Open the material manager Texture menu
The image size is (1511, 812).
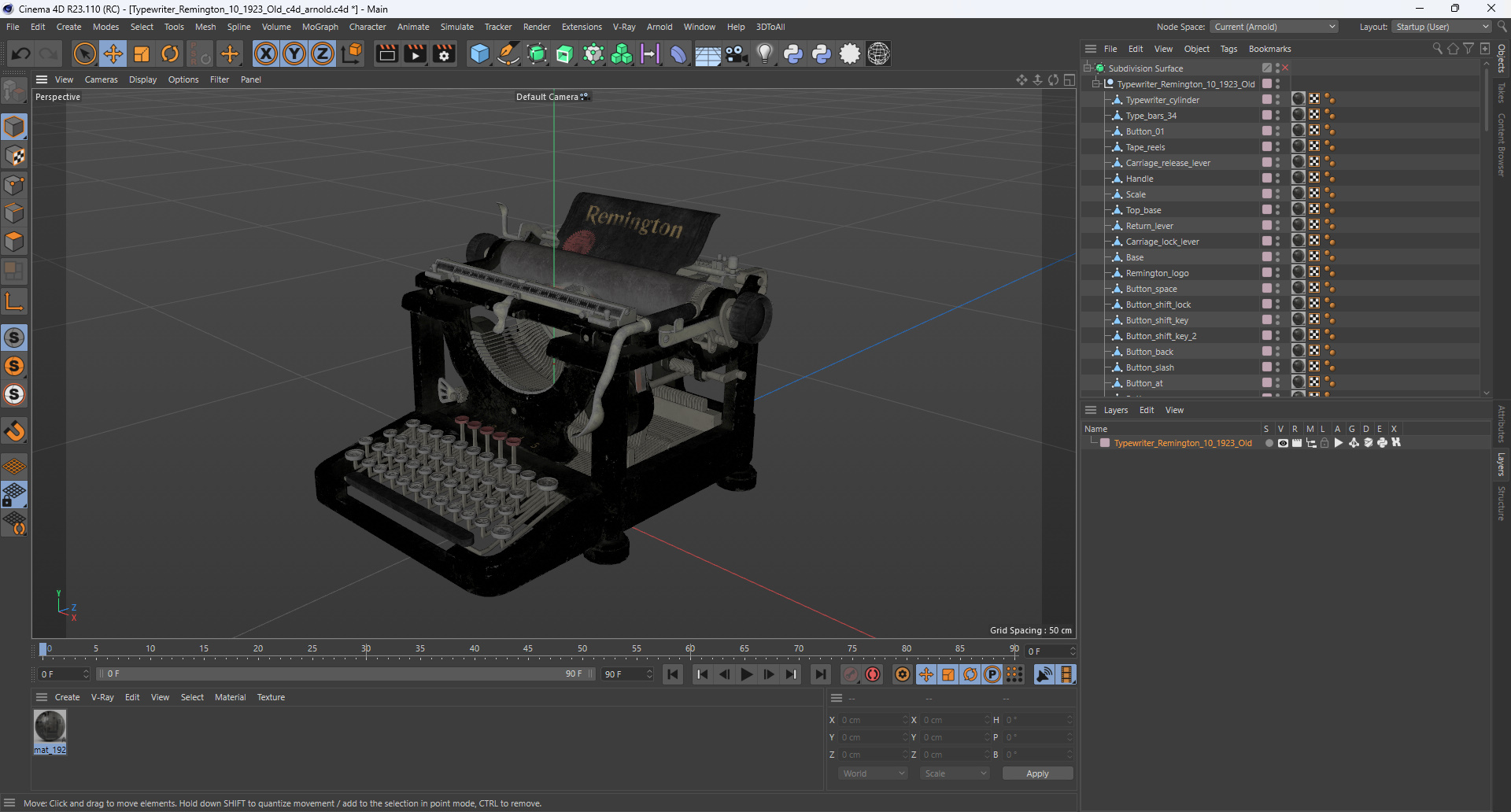(271, 697)
